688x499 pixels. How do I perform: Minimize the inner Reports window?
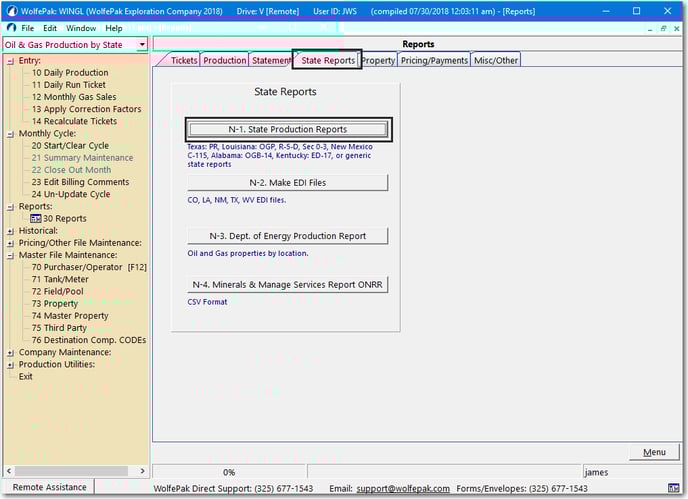650,29
